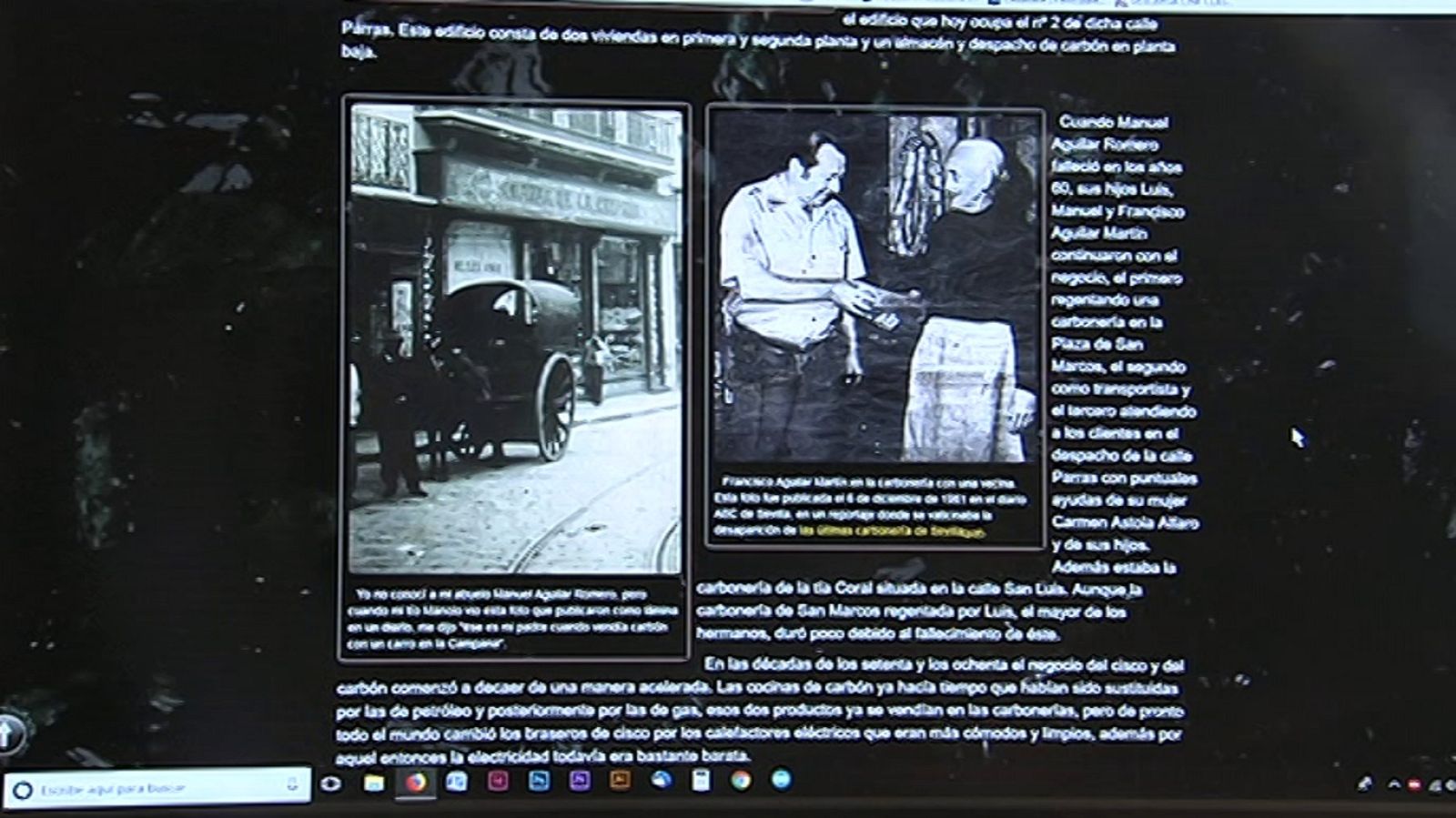Open Adobe Photoshop from the taskbar
This screenshot has width=1456, height=818.
[539, 782]
